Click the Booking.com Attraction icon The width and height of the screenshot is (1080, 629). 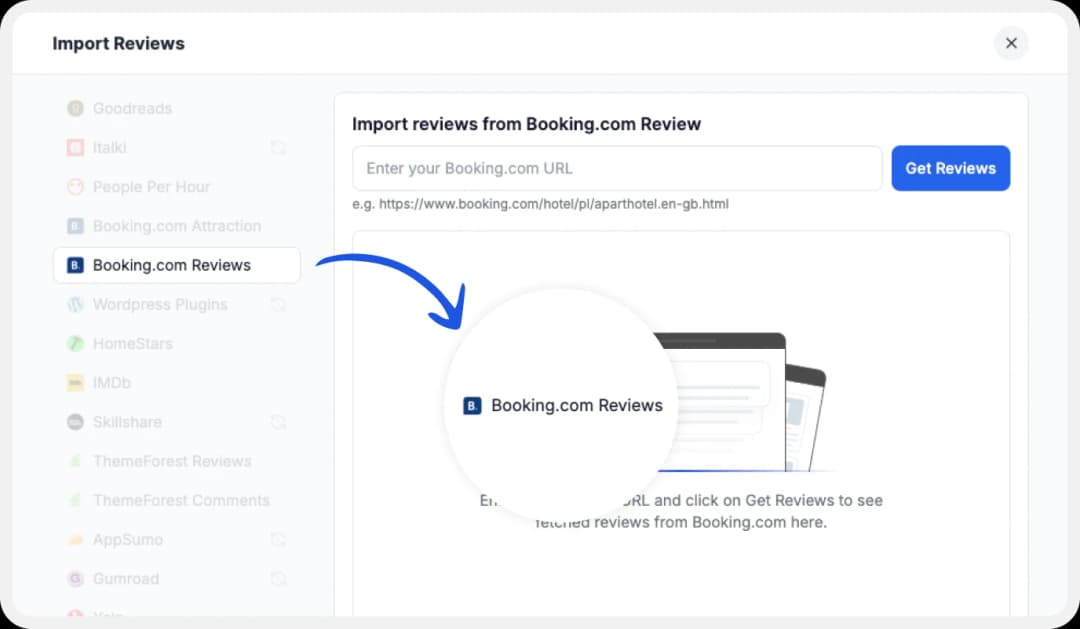tap(75, 226)
